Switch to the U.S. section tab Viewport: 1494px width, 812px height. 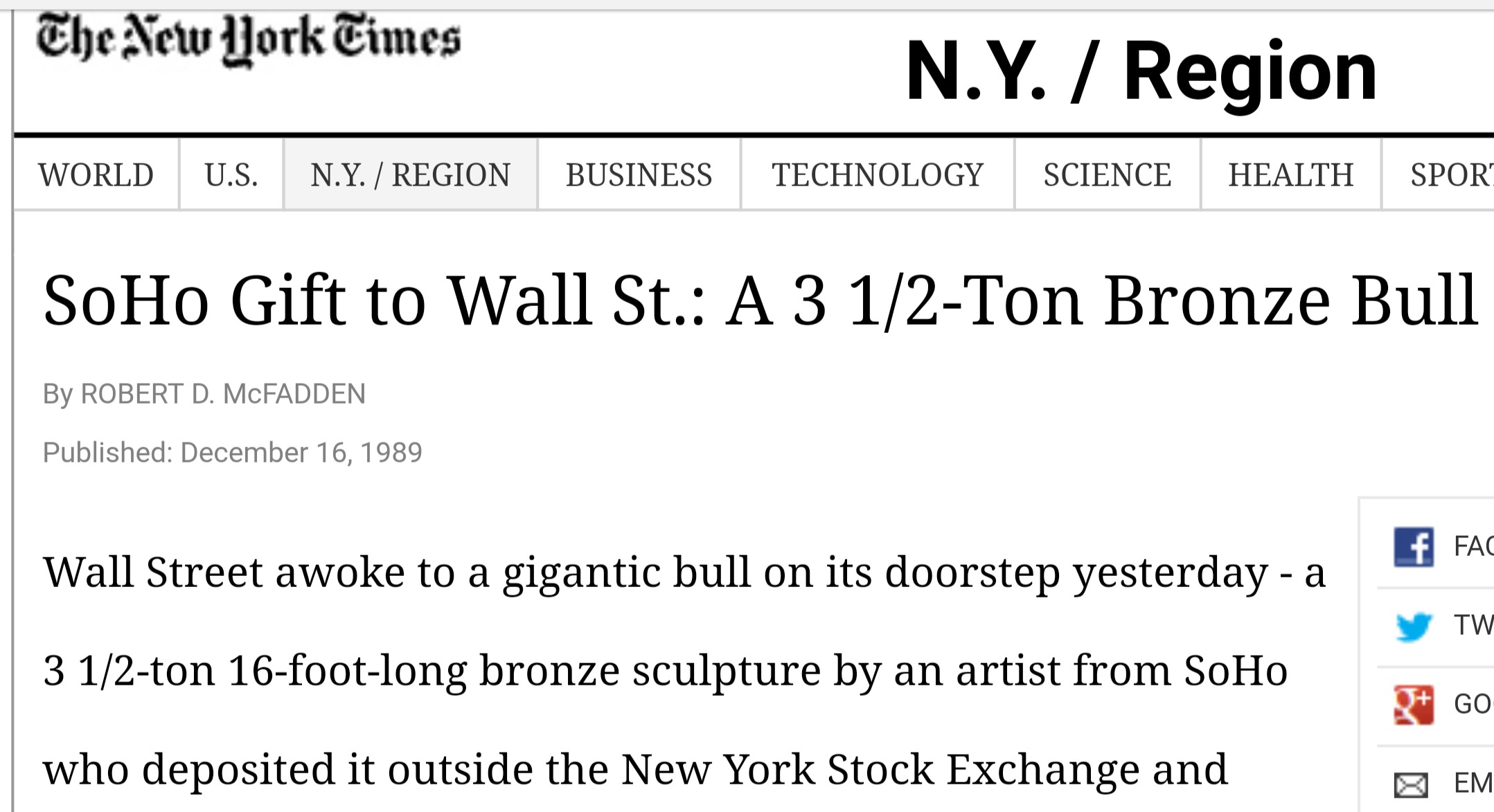point(231,174)
